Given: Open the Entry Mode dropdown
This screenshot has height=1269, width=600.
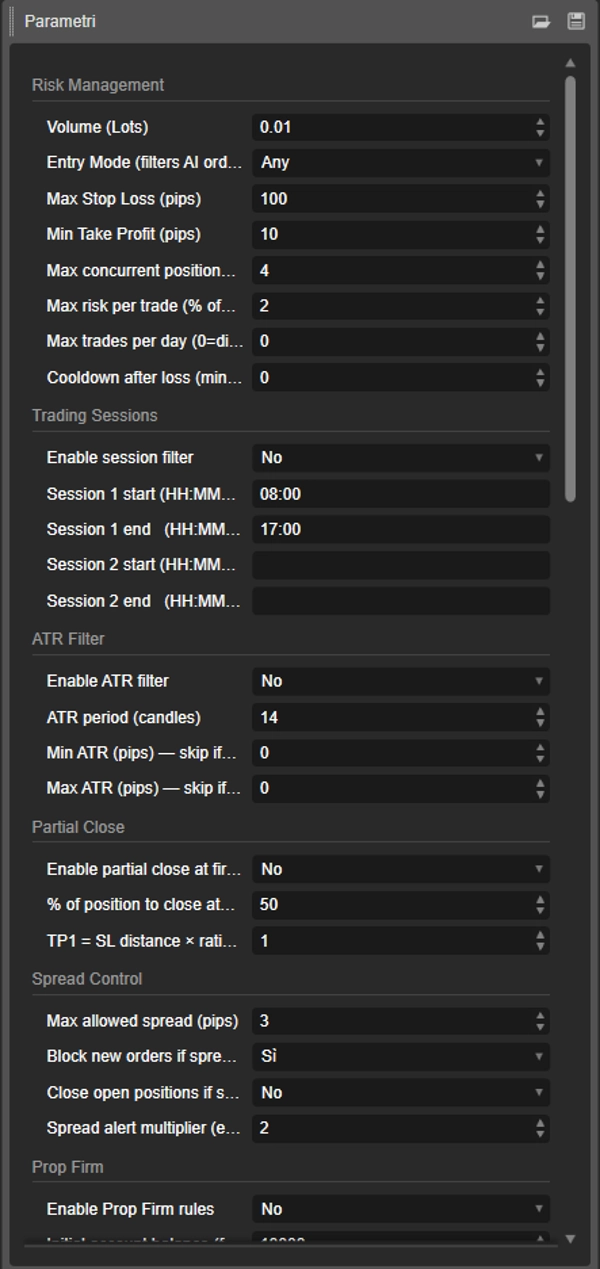Looking at the screenshot, I should point(400,163).
